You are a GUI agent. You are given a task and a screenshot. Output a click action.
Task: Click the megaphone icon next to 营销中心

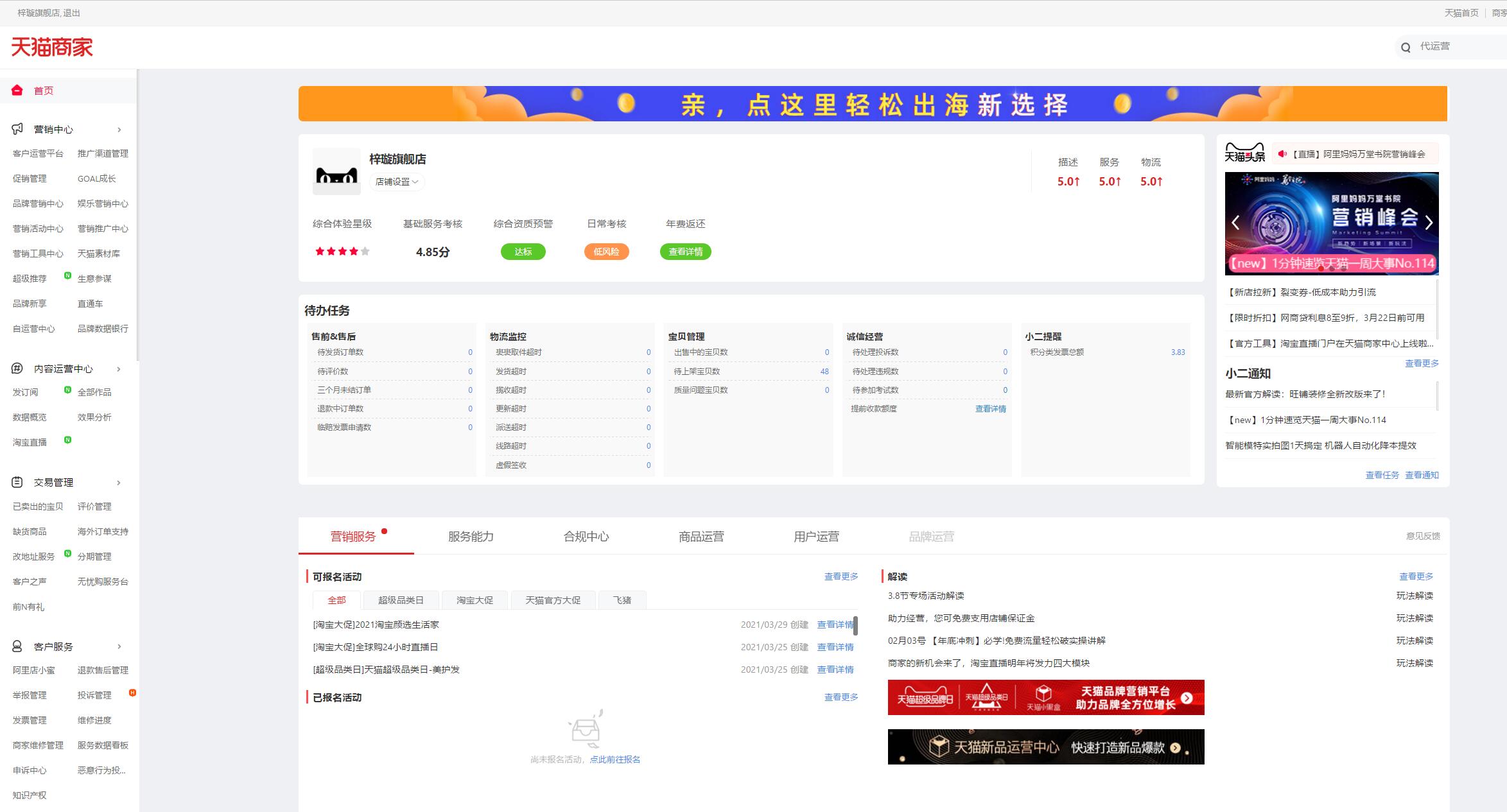[17, 129]
